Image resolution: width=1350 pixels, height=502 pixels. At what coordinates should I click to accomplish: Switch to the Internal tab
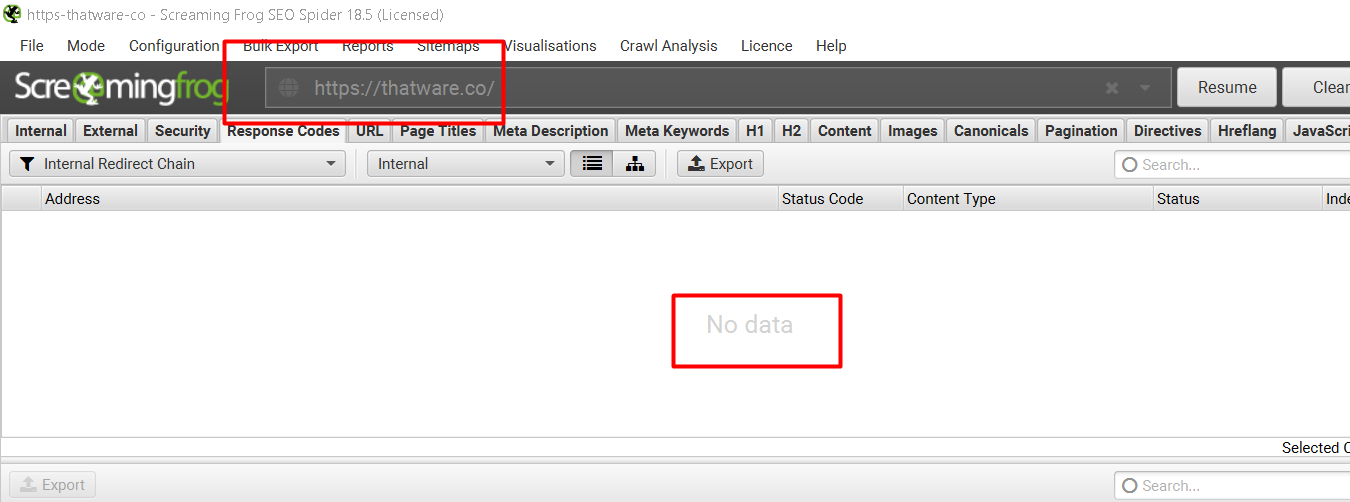point(41,131)
